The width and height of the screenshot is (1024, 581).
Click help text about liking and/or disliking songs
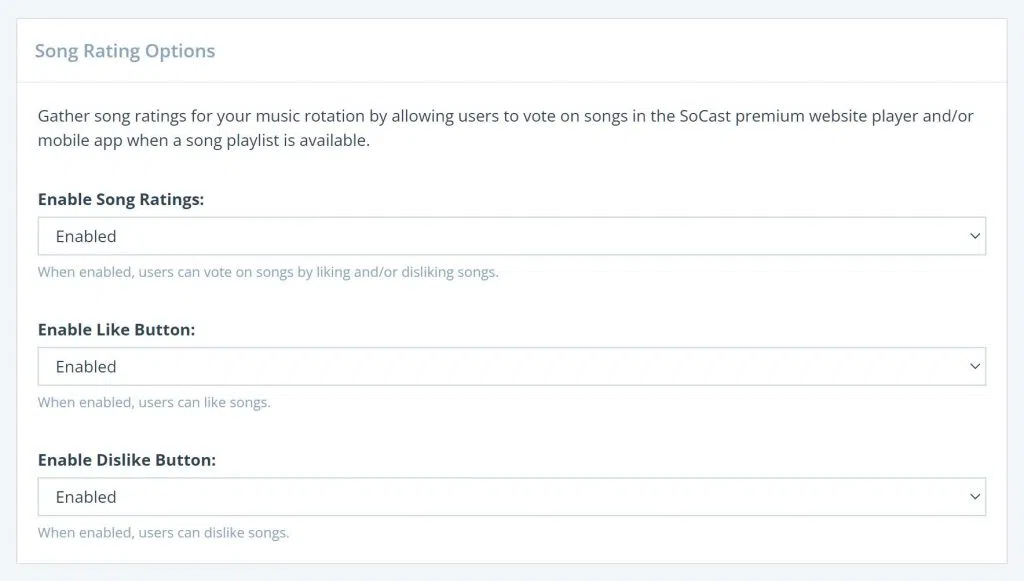(x=268, y=272)
